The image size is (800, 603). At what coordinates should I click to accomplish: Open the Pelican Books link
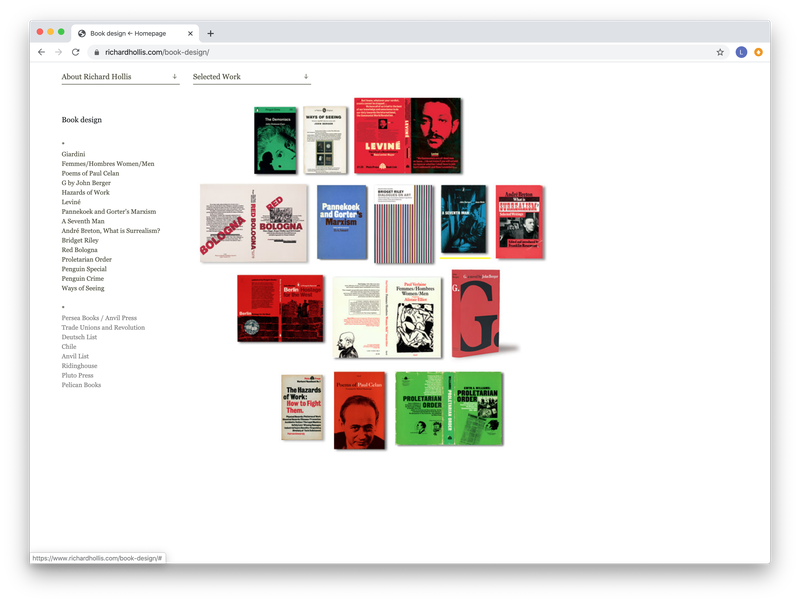point(81,385)
